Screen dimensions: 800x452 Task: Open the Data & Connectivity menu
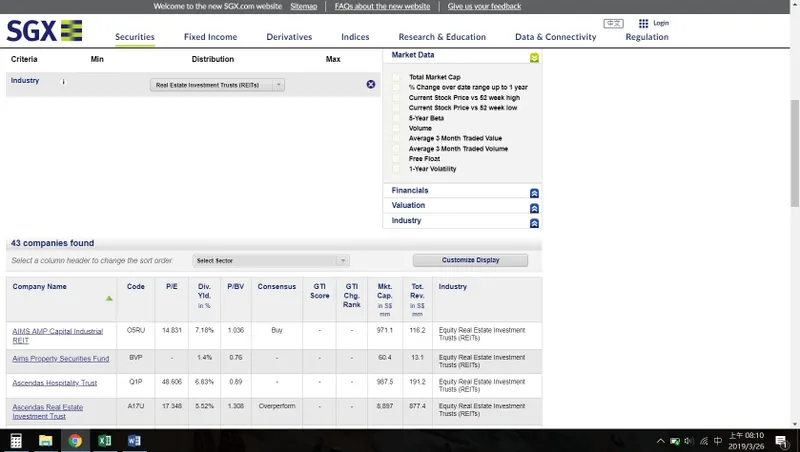tap(556, 37)
